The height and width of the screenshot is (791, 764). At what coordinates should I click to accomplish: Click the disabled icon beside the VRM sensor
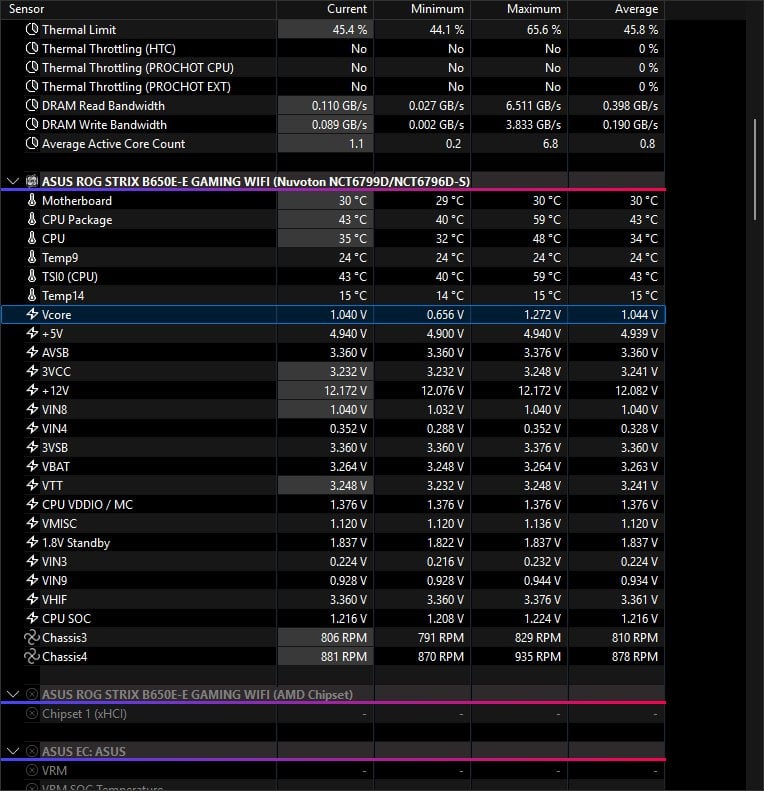(31, 771)
